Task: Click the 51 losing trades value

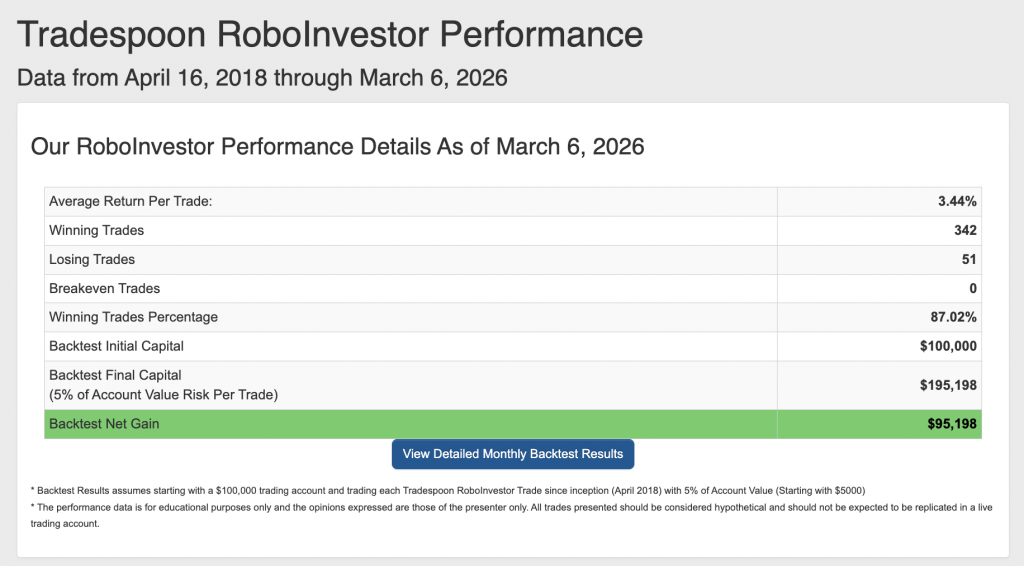Action: pos(969,260)
